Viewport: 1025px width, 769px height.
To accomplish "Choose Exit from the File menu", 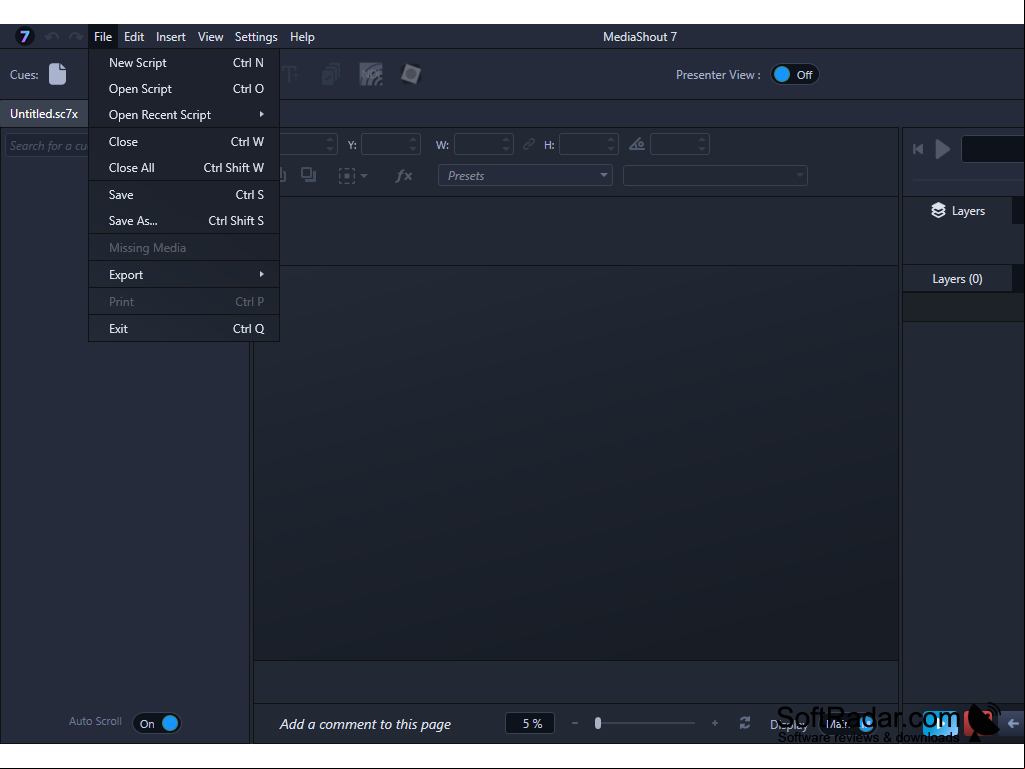I will point(184,328).
